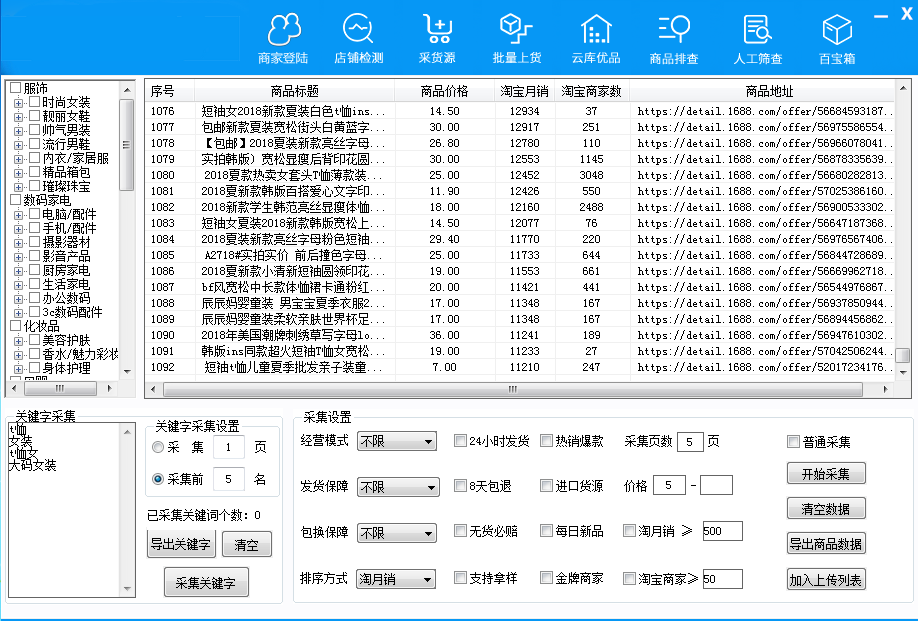
Task: Expand the 帅气男装 tree node
Action: point(19,131)
